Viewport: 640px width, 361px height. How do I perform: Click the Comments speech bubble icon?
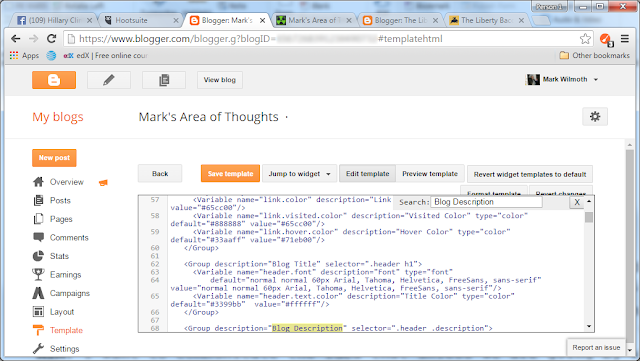(38, 237)
